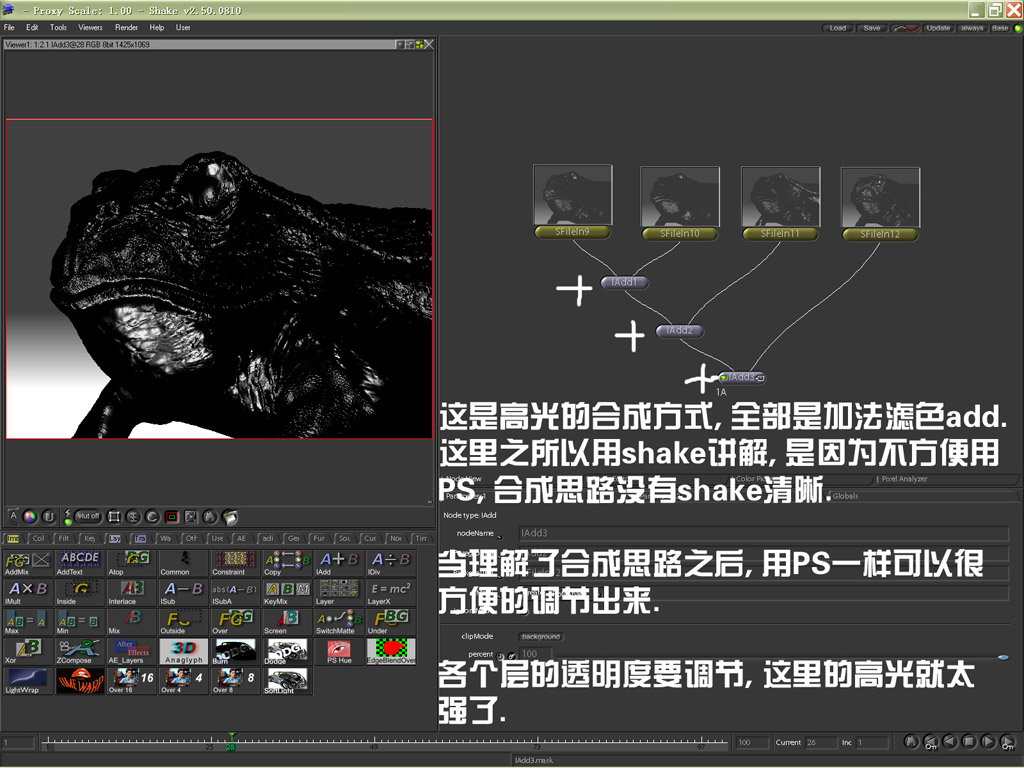This screenshot has height=768, width=1024.
Task: Add an ISub node
Action: tap(184, 592)
